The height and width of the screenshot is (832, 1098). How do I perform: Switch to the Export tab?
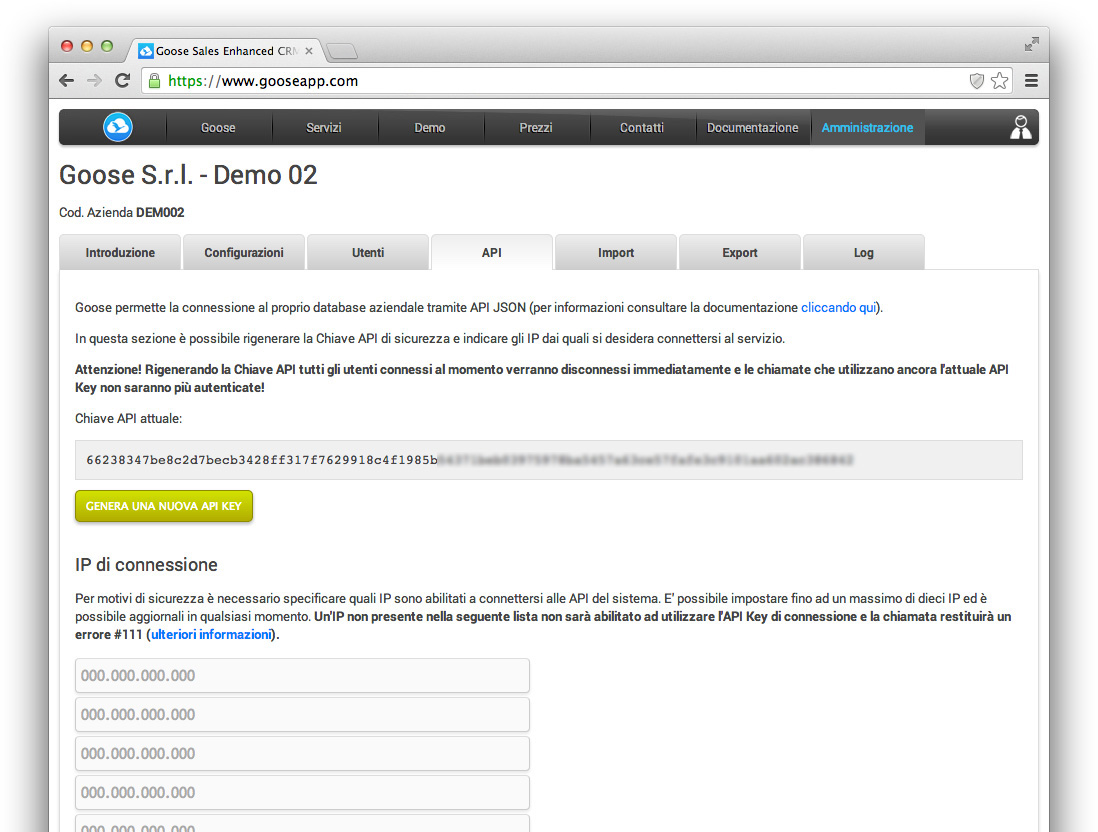pyautogui.click(x=739, y=252)
